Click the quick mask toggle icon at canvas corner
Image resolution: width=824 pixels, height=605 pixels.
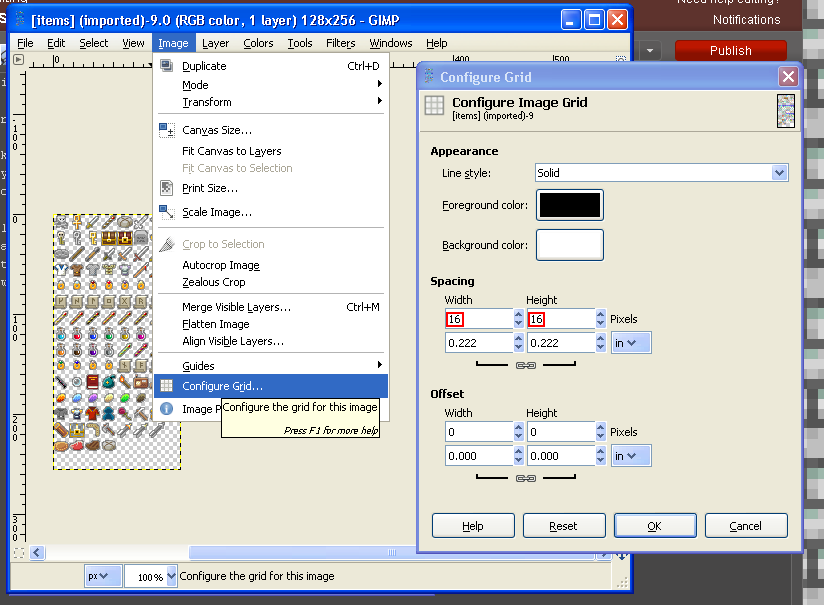19,553
